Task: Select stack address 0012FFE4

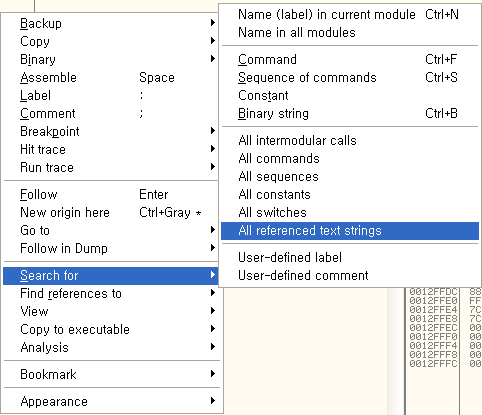Action: tap(433, 310)
